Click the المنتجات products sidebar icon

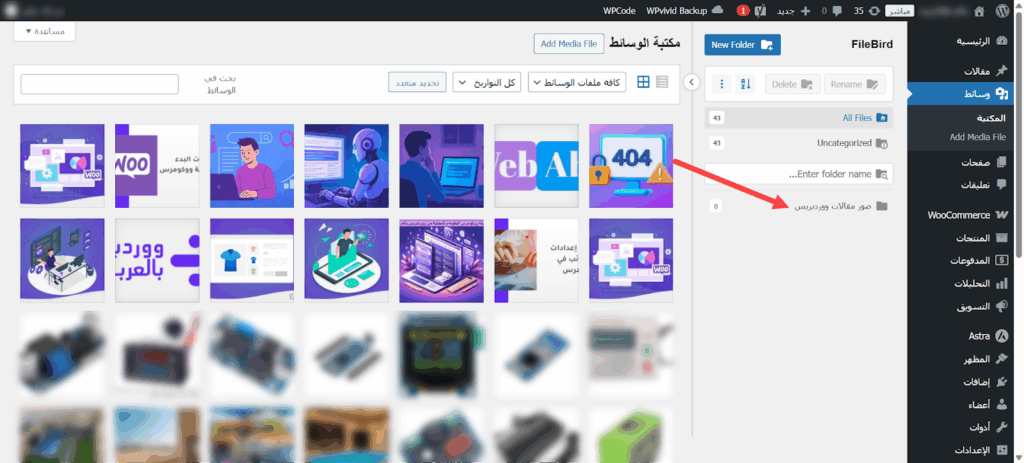1002,238
